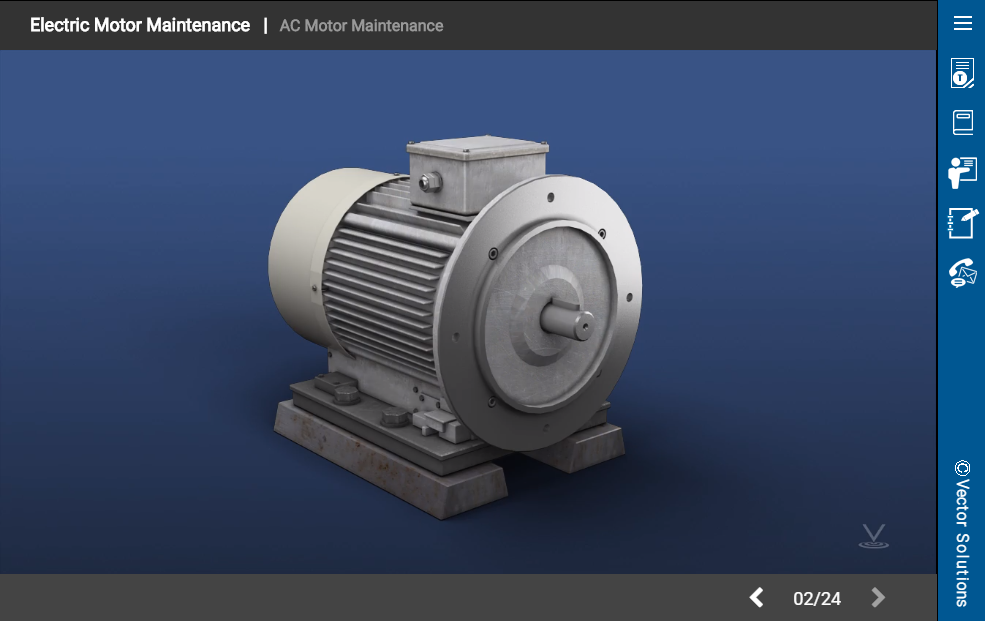Open the hamburger navigation menu
Screen dimensions: 985x621
point(962,23)
